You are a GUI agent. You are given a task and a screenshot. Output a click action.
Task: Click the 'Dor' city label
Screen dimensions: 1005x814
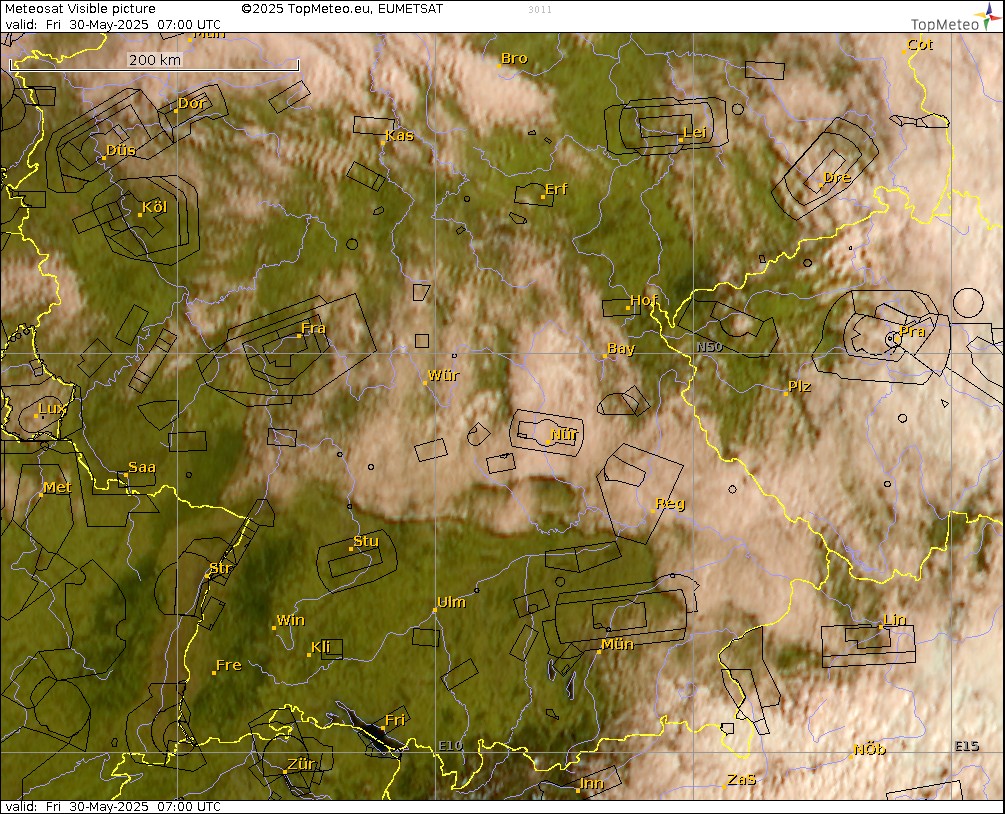[192, 103]
